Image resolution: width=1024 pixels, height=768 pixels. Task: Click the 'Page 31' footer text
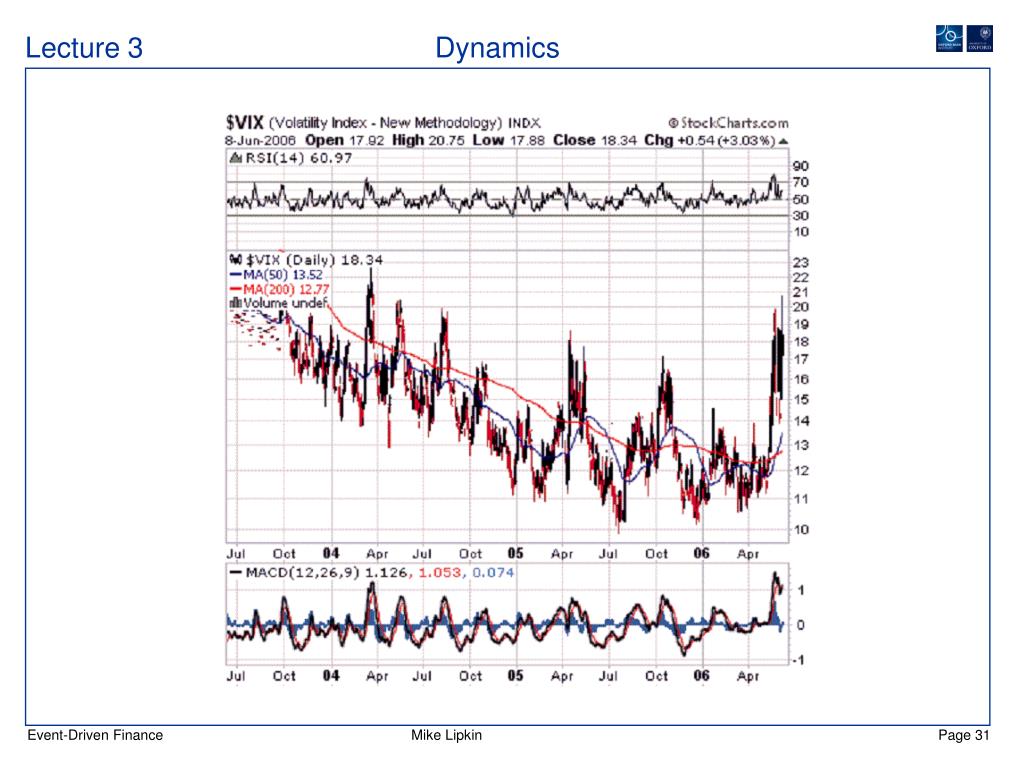tap(963, 735)
